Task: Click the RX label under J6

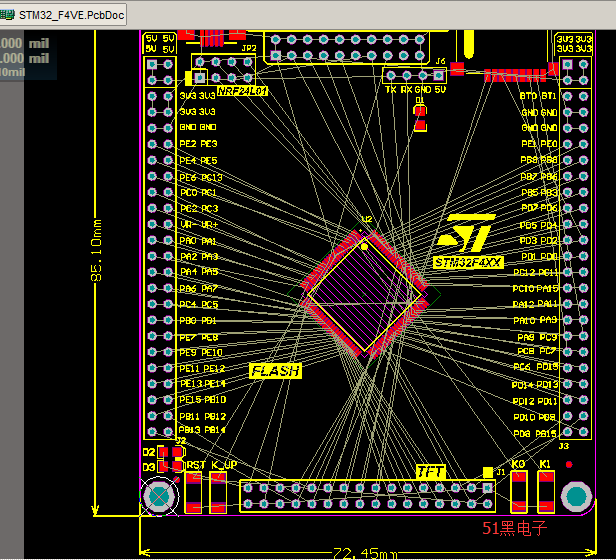Action: point(407,90)
